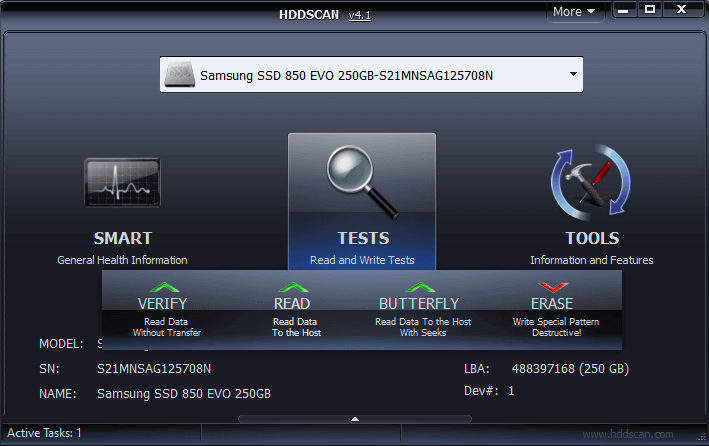This screenshot has width=709, height=446.
Task: Click NAME value Samsung SSD 850 EVO 250GB
Action: pos(184,394)
